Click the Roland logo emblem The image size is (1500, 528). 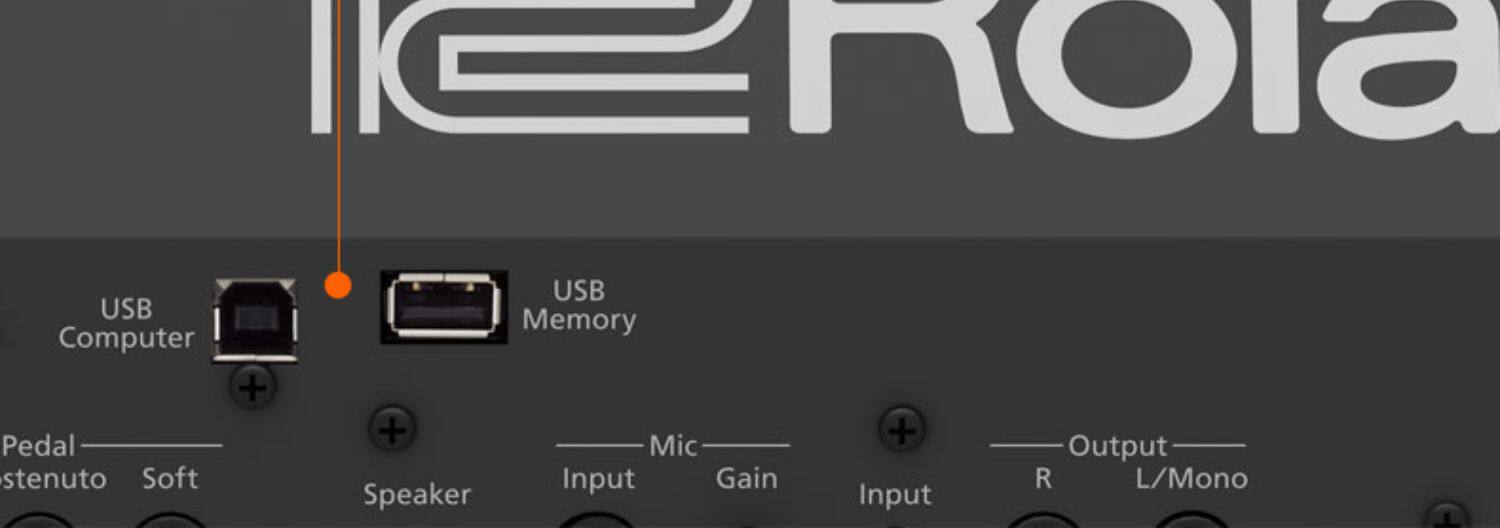pyautogui.click(x=530, y=66)
